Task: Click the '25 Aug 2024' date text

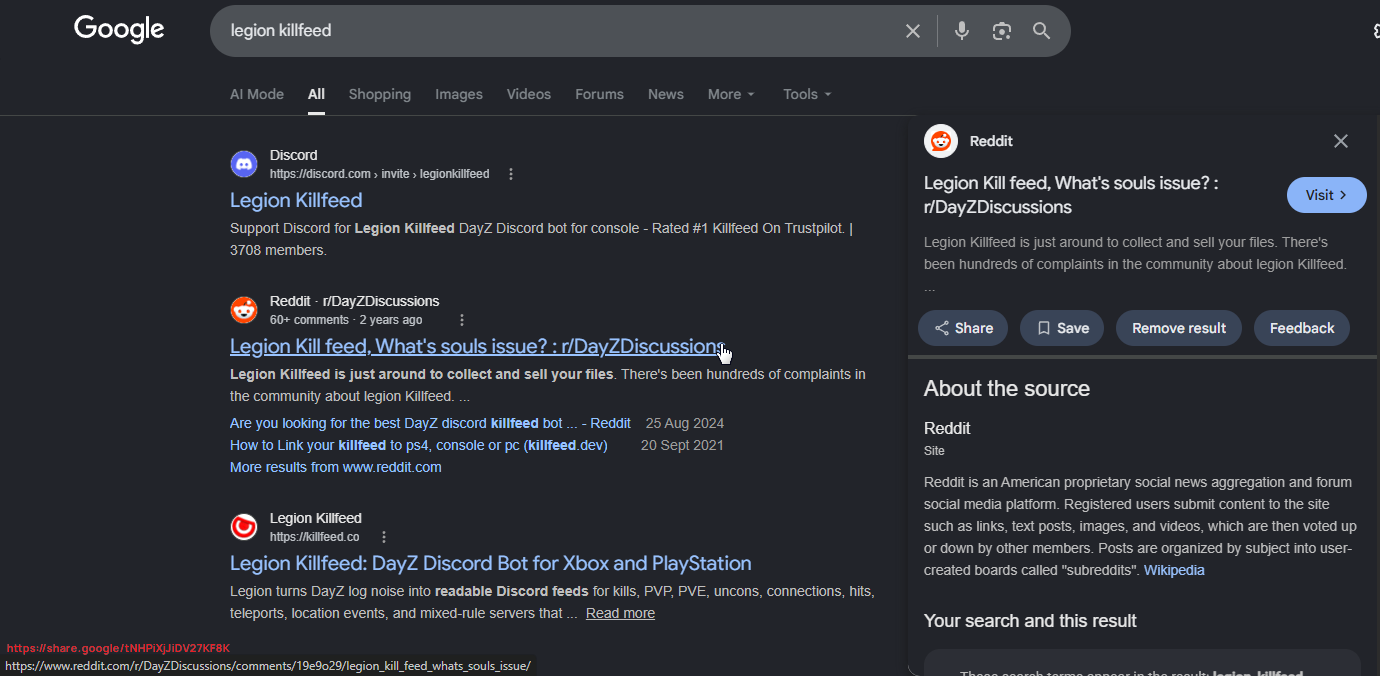Action: click(685, 423)
